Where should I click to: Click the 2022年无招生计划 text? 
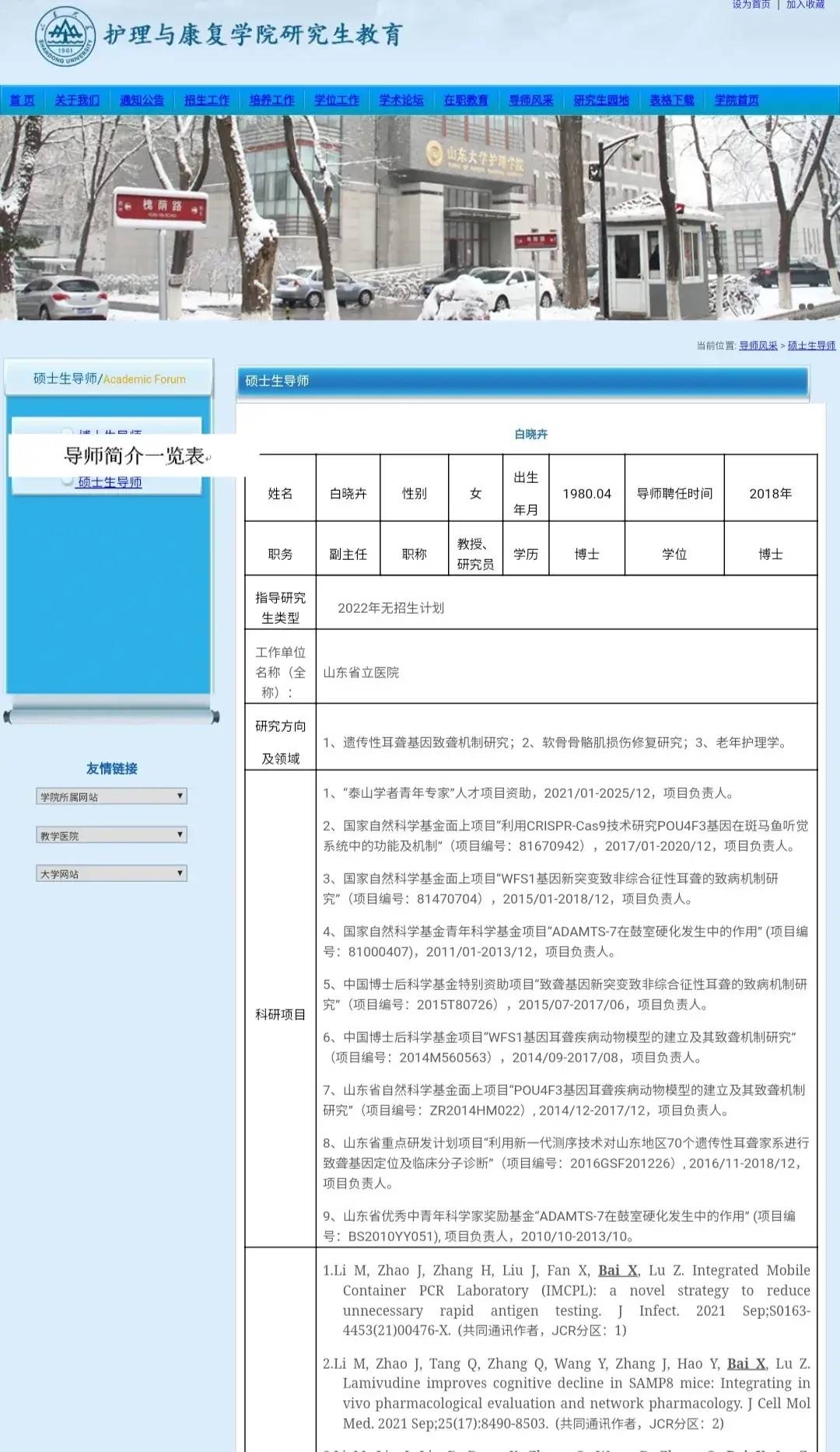tap(390, 608)
